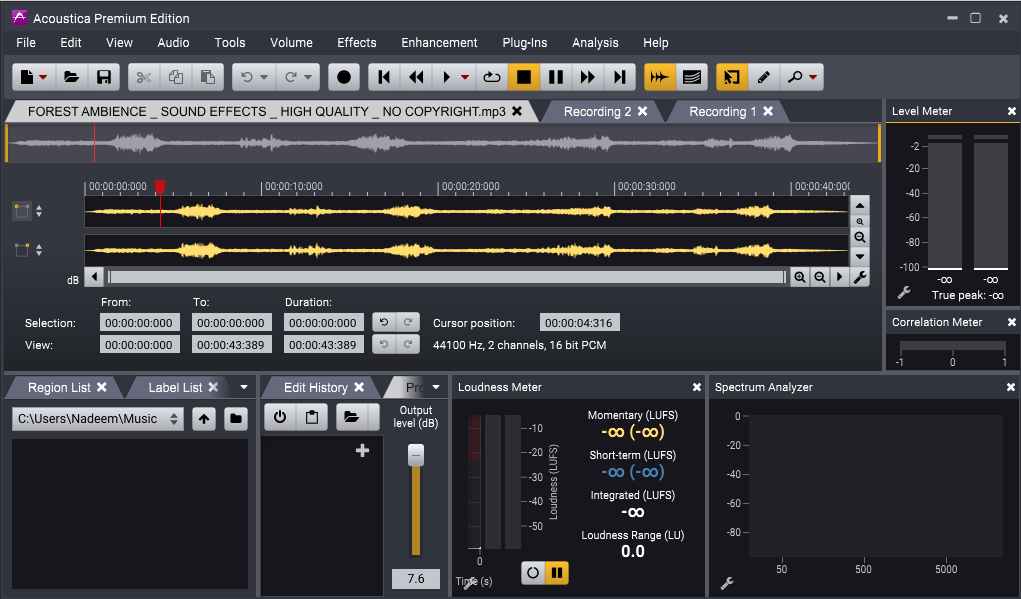Open the Plug-Ins menu

(x=525, y=42)
